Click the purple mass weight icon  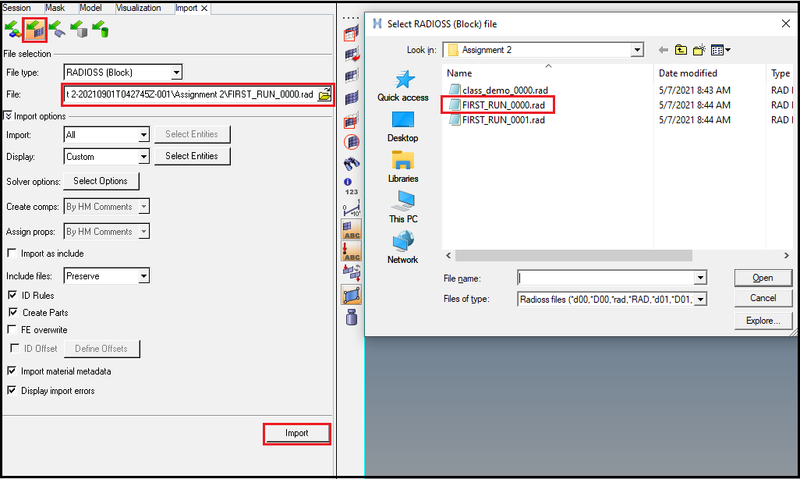click(351, 317)
